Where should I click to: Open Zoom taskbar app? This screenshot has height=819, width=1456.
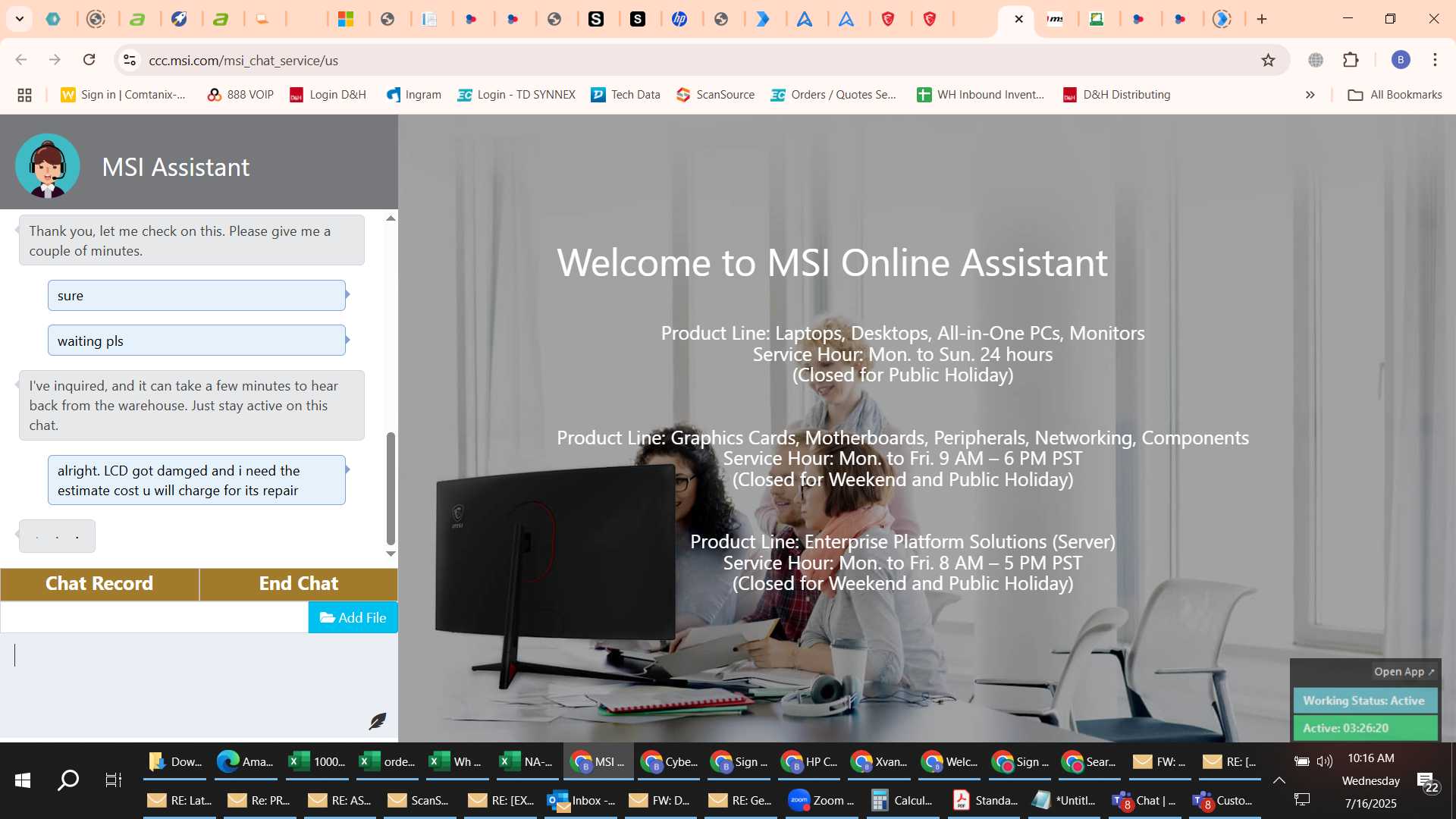point(821,800)
